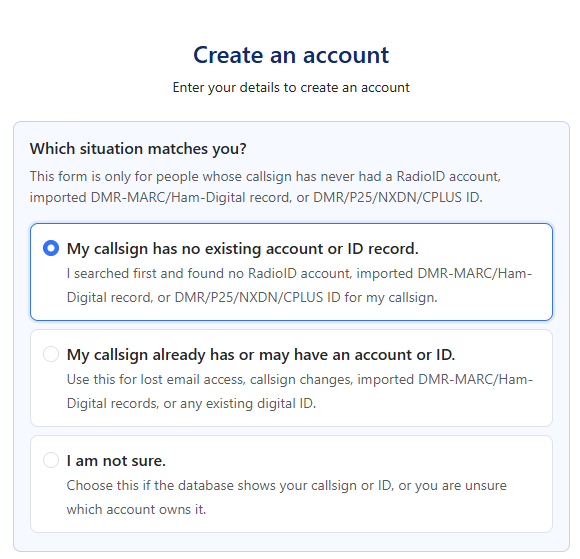Image resolution: width=580 pixels, height=559 pixels.
Task: Choose the already has account radio button
Action: click(x=51, y=354)
